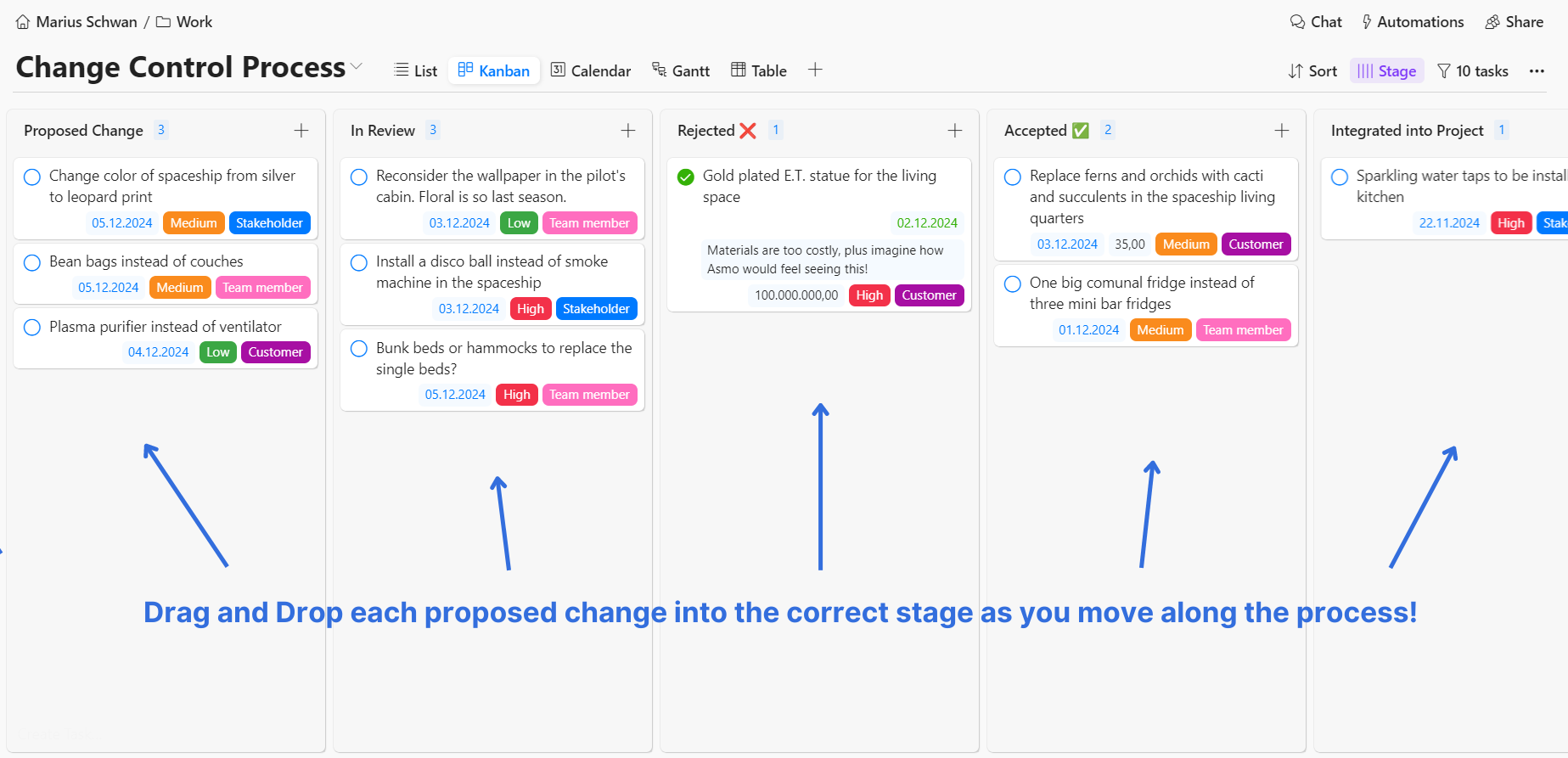Switch to the Gantt view
Screen dimensions: 1568x758
click(x=681, y=71)
